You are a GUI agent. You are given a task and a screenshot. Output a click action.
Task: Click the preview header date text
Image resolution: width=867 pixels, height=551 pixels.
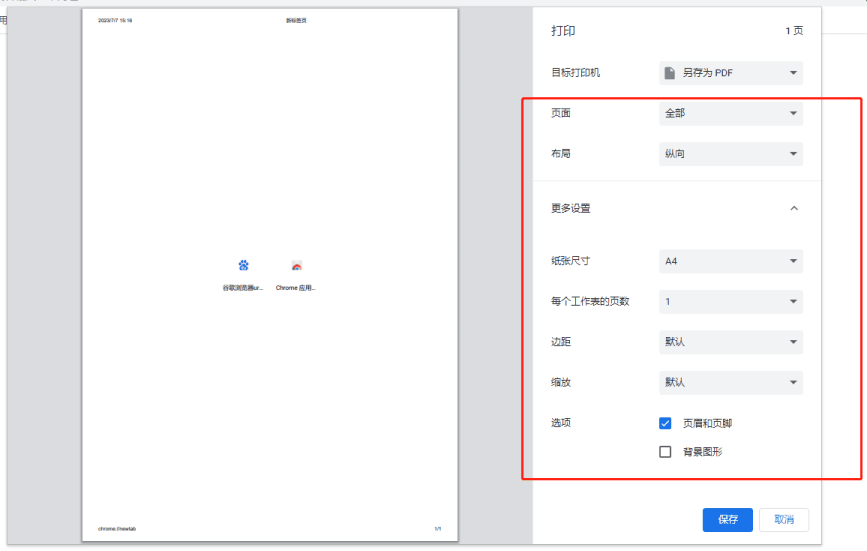(x=115, y=20)
